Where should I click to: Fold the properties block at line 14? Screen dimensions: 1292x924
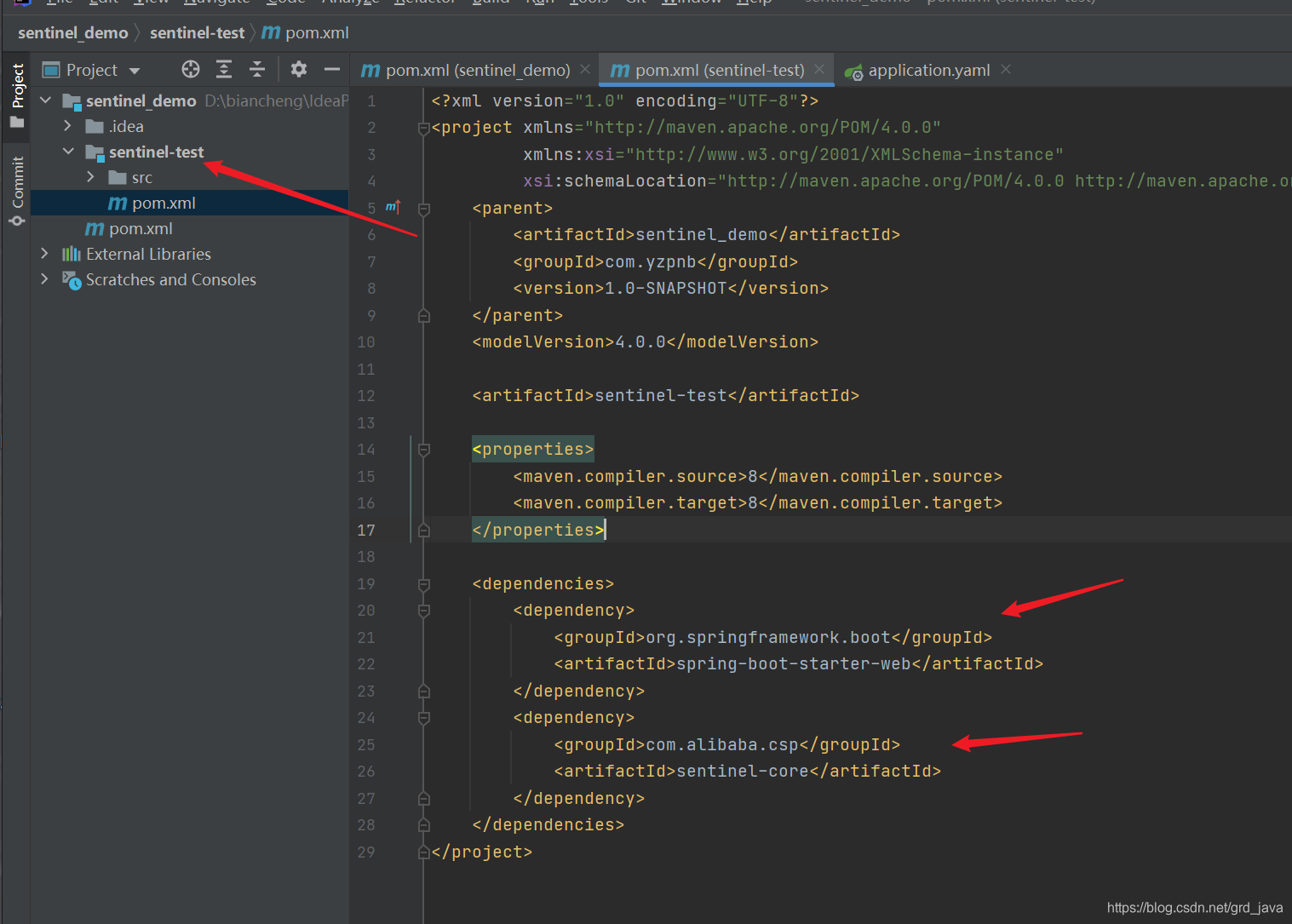tap(423, 450)
